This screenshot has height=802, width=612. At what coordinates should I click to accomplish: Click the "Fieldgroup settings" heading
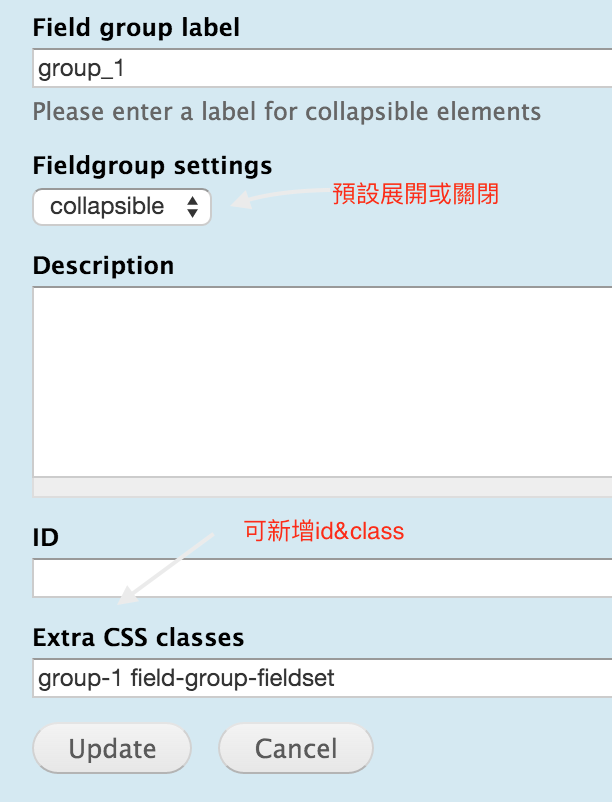click(152, 166)
